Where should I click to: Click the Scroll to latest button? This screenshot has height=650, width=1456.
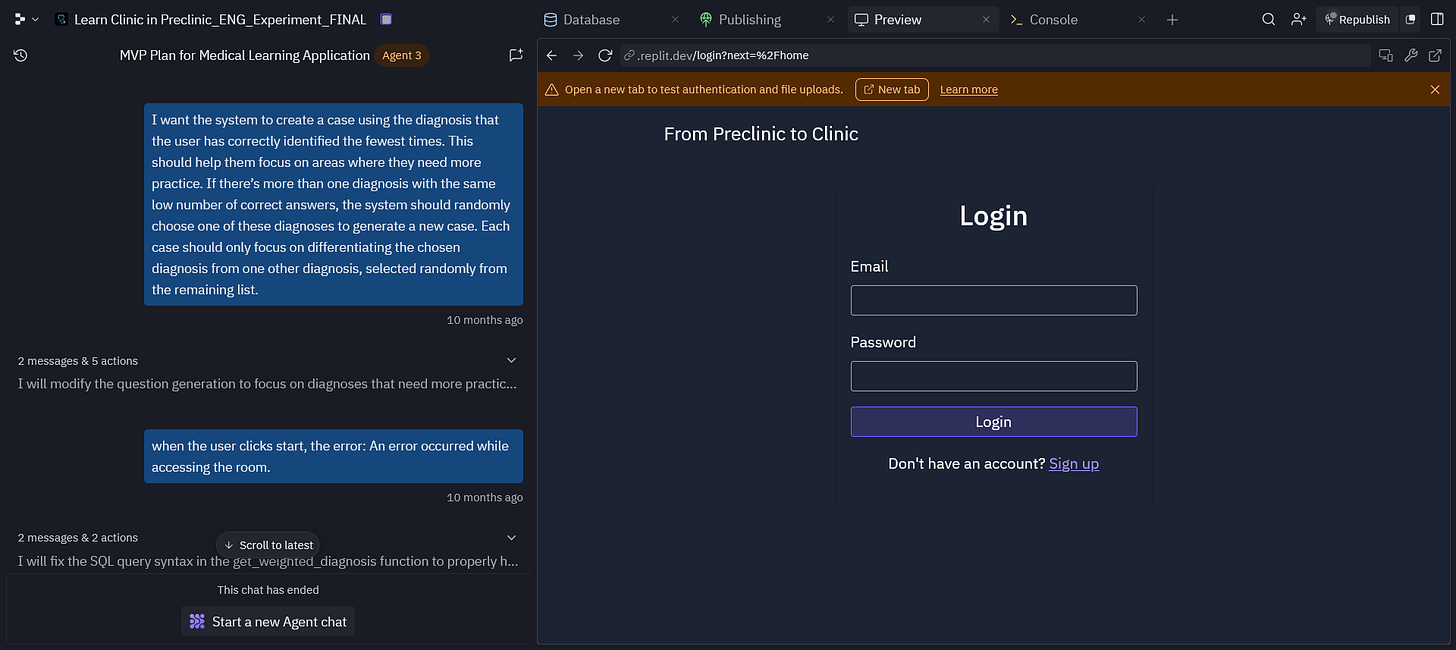[268, 545]
